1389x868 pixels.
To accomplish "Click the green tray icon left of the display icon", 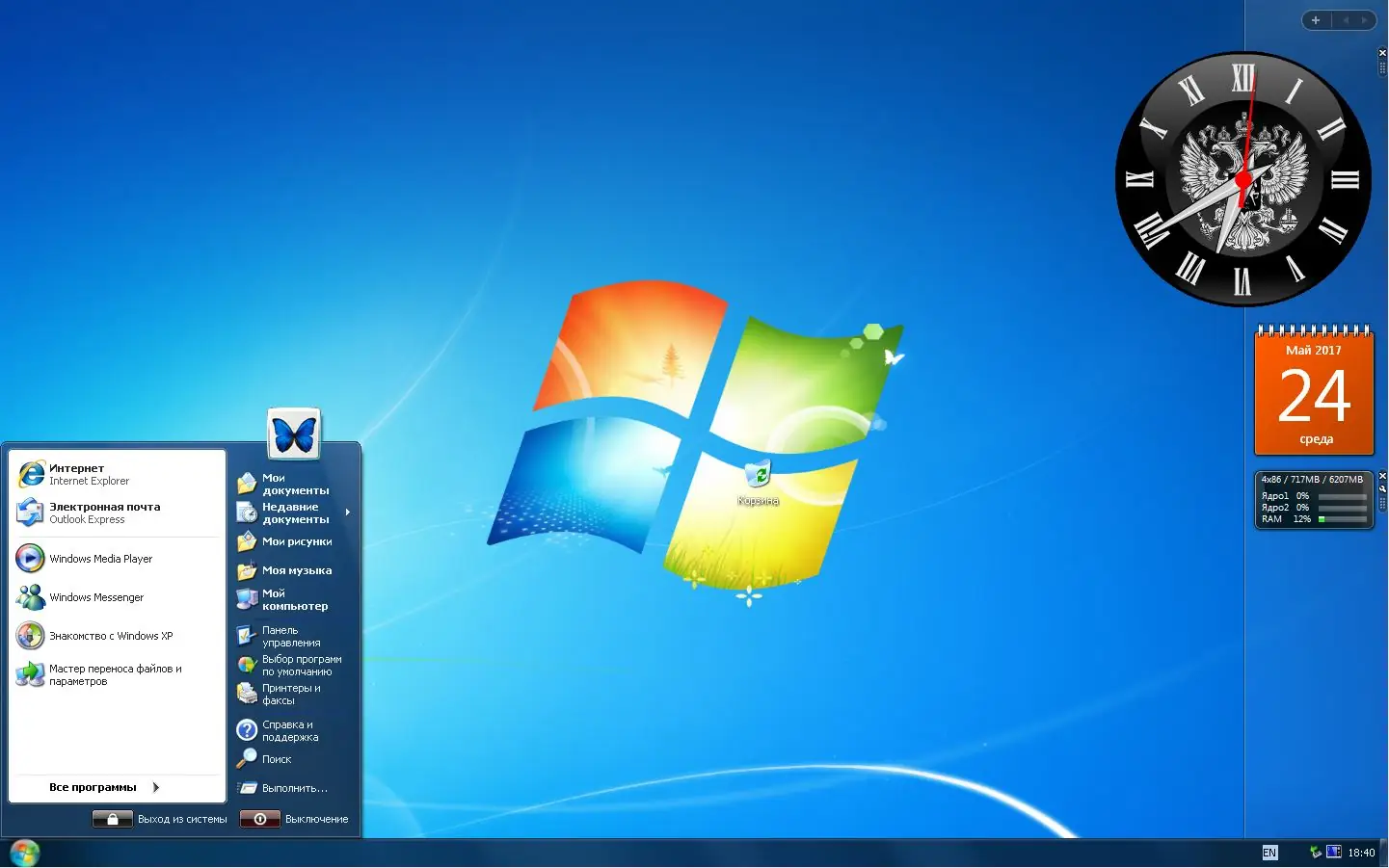I will tap(1316, 852).
